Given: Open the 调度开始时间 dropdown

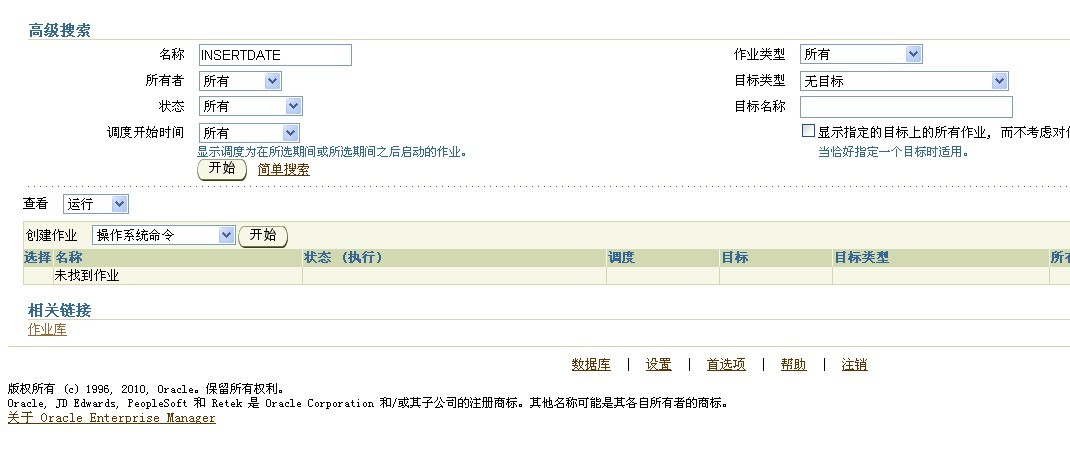Looking at the screenshot, I should click(x=249, y=132).
